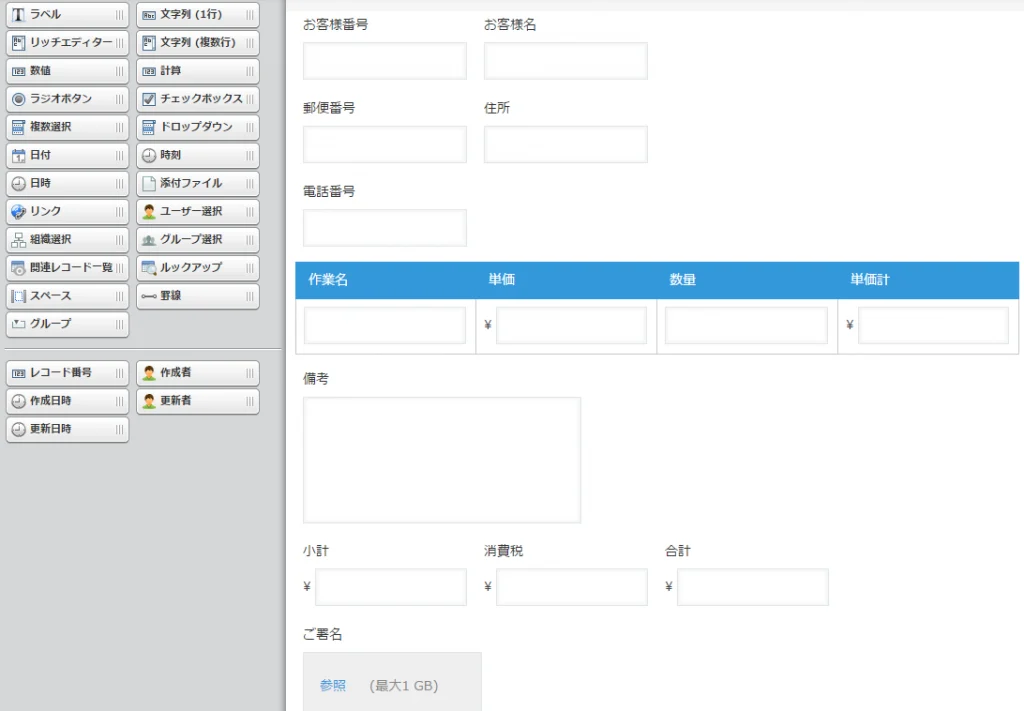Select the グループ field element

point(66,324)
